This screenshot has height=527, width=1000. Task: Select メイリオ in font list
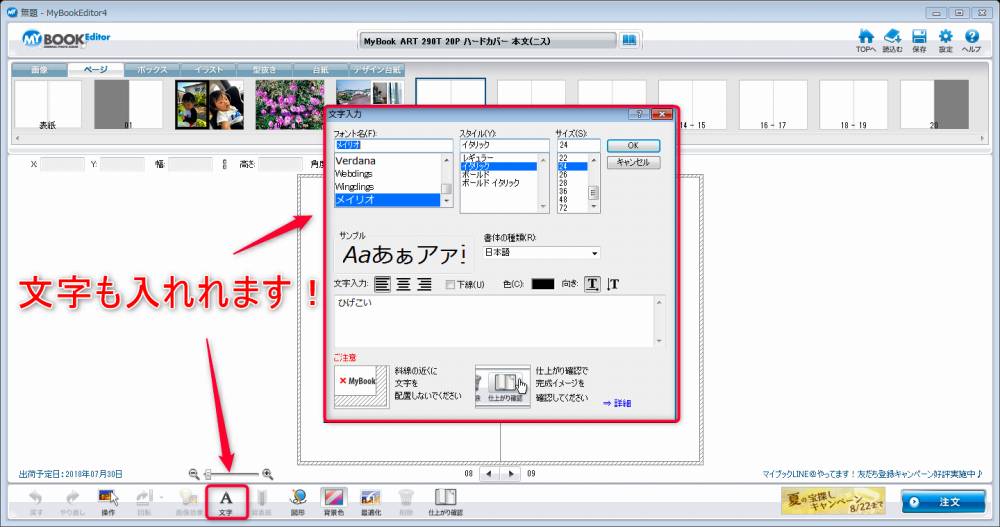point(387,200)
